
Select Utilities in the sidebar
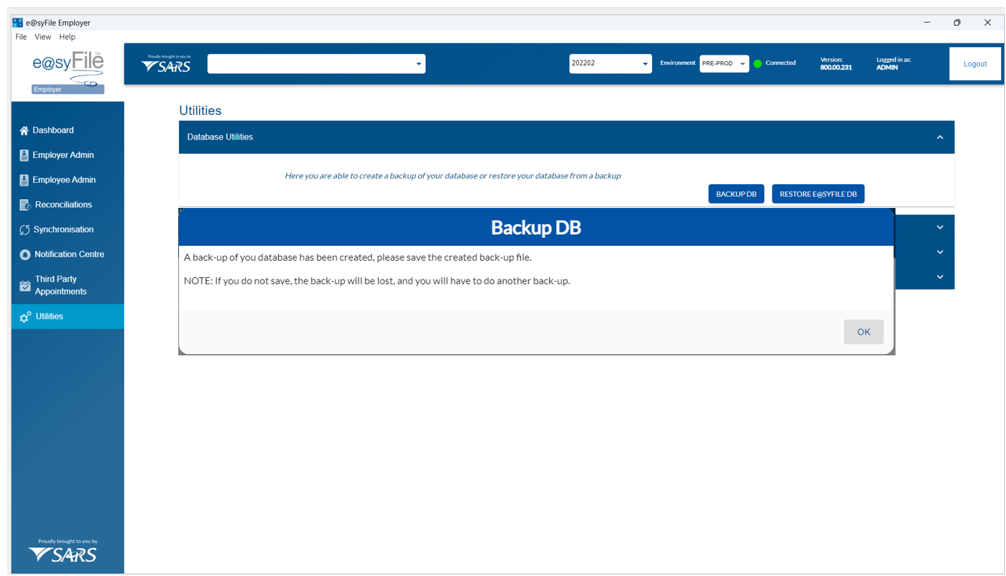pyautogui.click(x=67, y=317)
